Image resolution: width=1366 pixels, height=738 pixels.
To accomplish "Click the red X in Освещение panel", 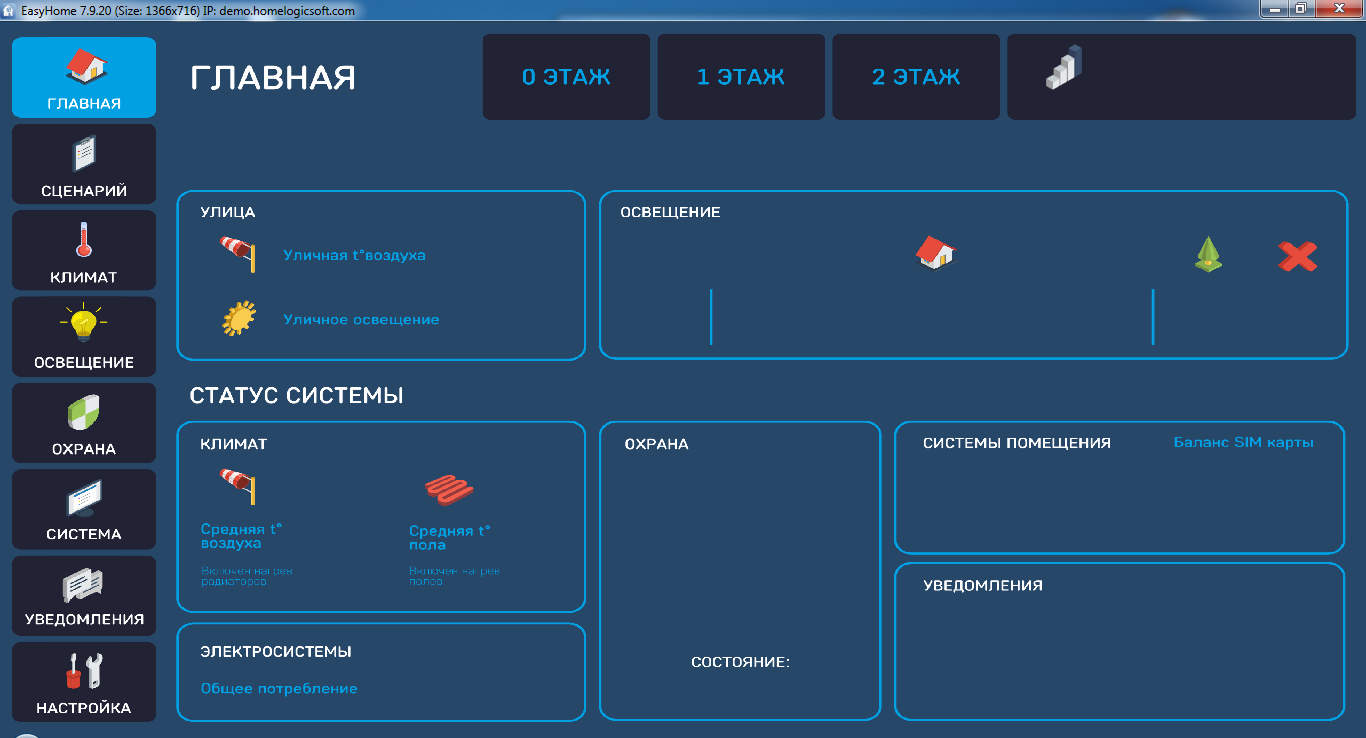I will tap(1297, 257).
